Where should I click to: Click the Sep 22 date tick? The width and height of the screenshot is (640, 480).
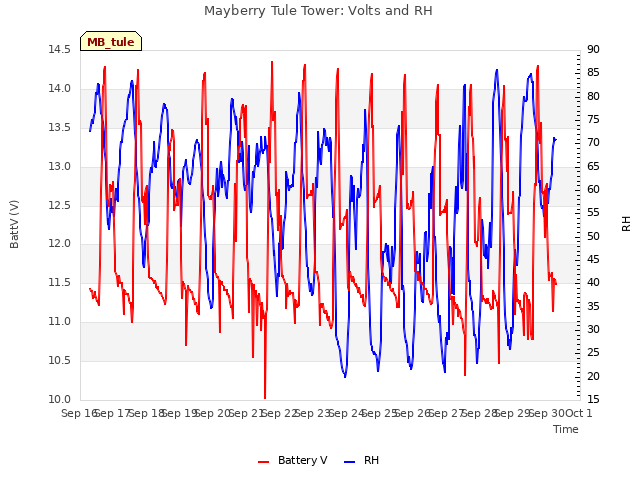(x=279, y=413)
